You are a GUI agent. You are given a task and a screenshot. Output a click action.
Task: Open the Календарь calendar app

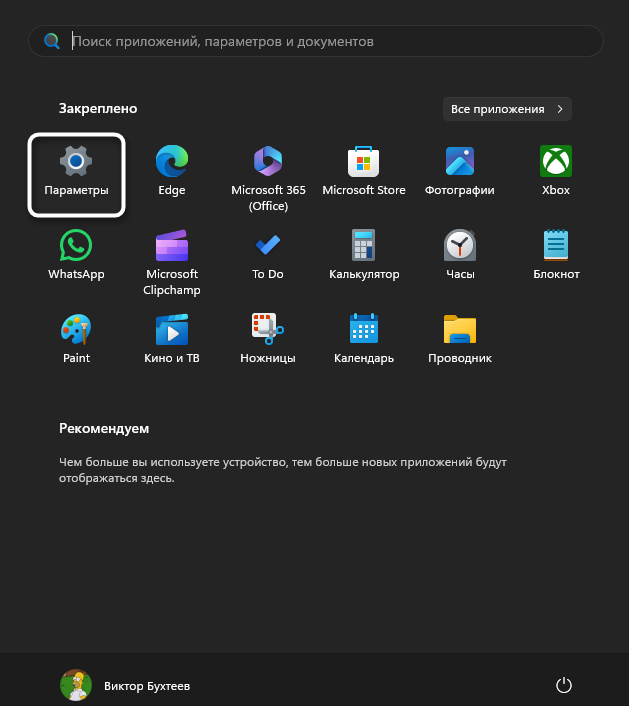click(x=364, y=339)
